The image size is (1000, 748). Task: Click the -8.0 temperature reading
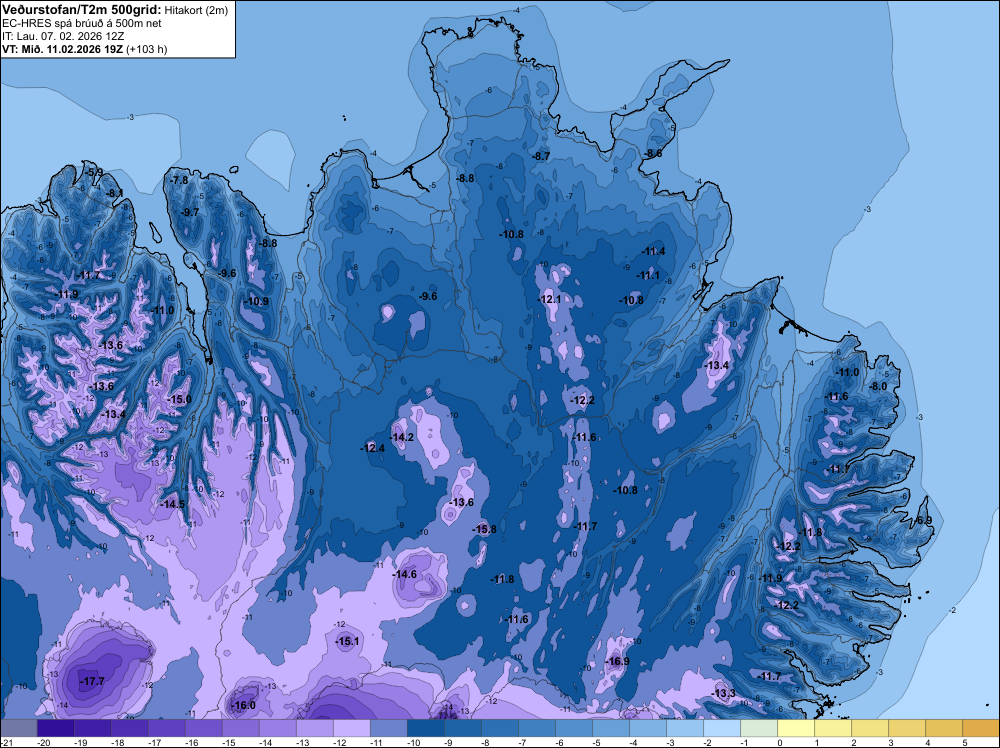(x=878, y=386)
